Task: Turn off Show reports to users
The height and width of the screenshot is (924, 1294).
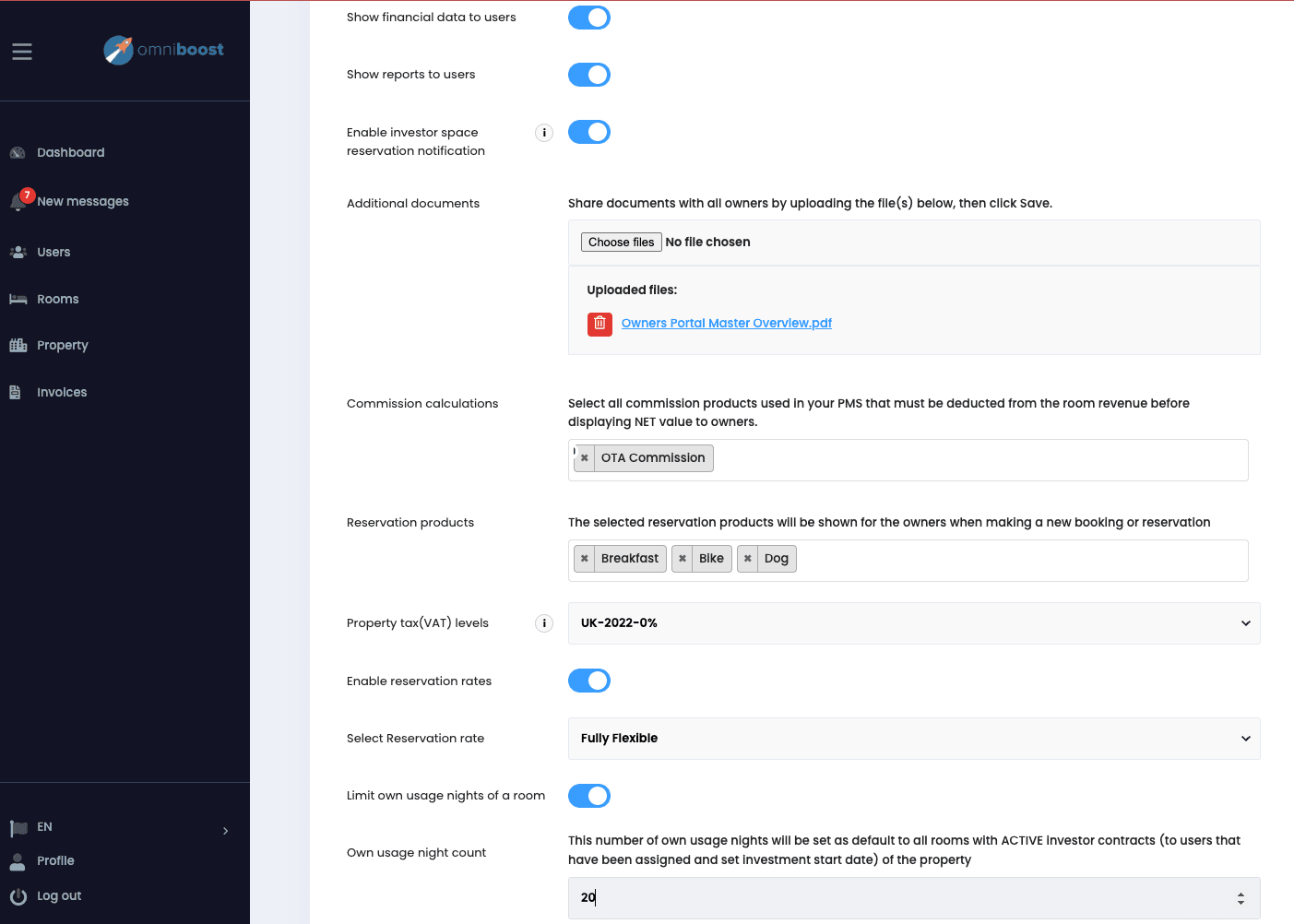Action: click(588, 75)
